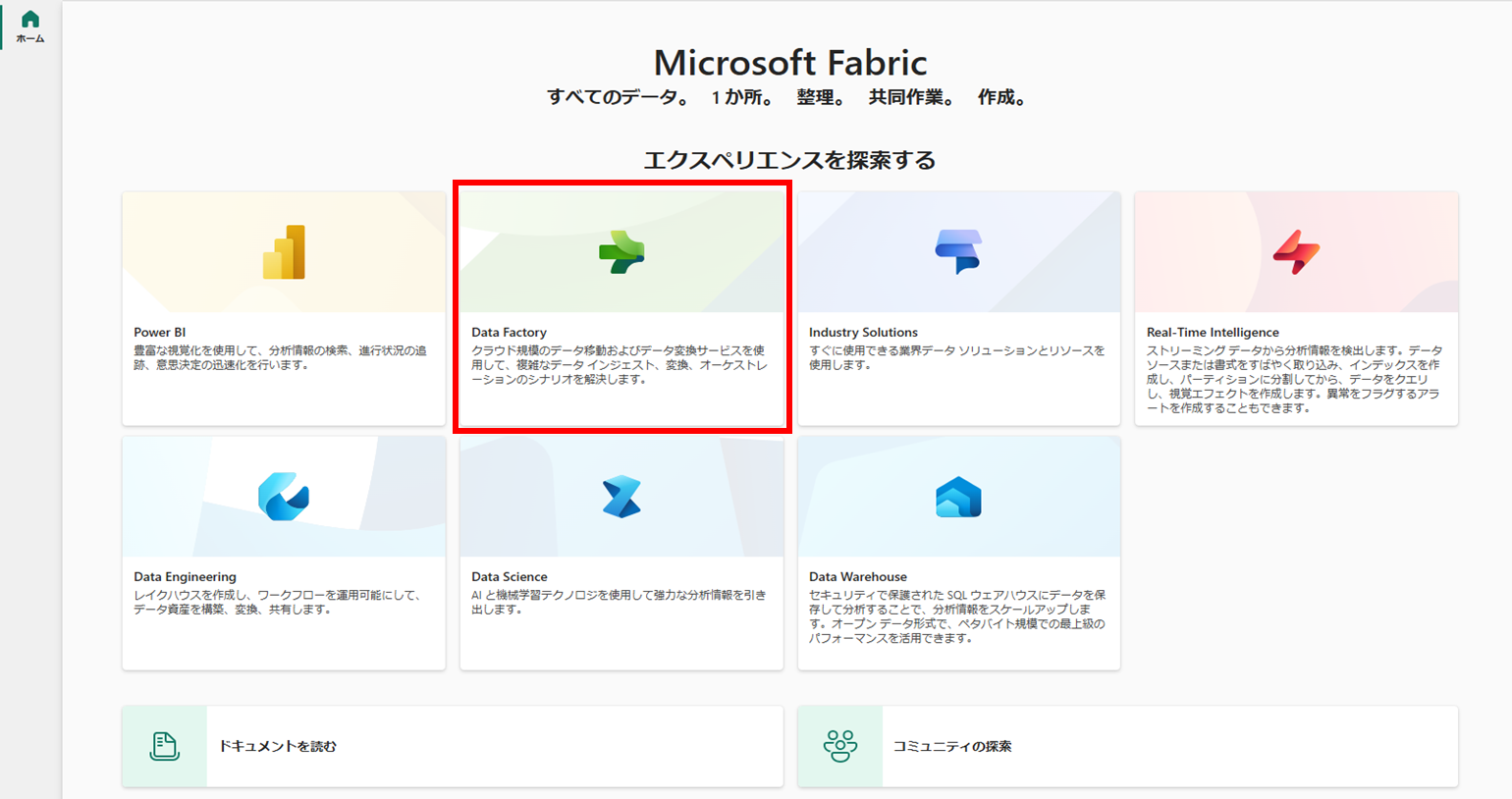Select the Data Factory card title
The width and height of the screenshot is (1512, 799).
point(509,333)
